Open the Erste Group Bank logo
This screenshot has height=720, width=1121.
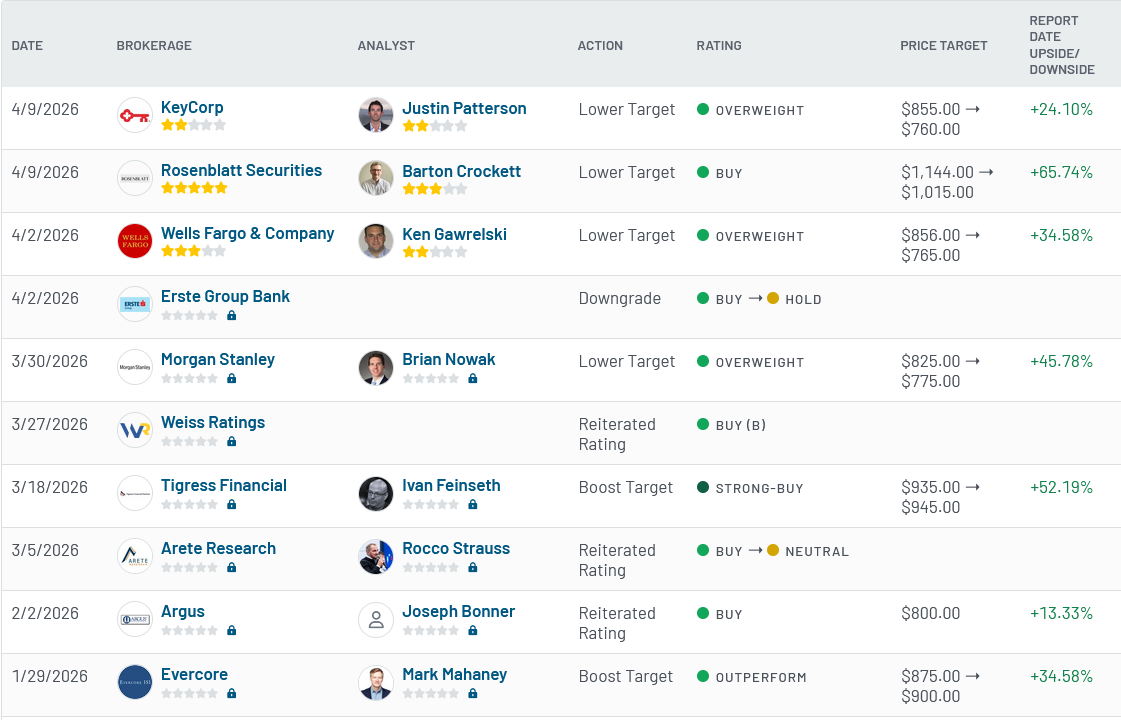coord(134,304)
